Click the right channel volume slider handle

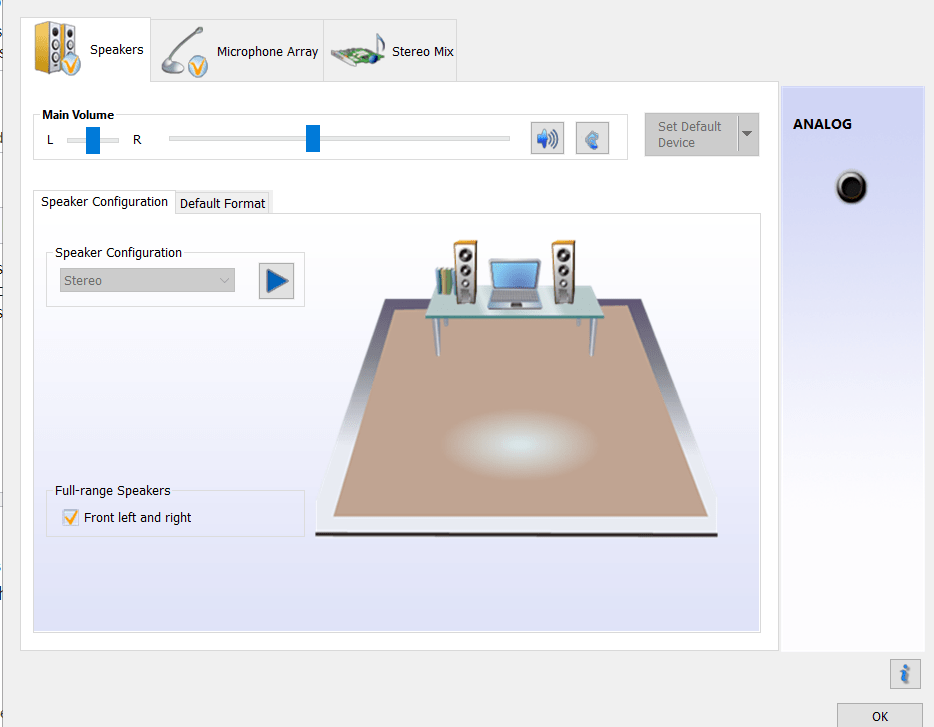[312, 138]
